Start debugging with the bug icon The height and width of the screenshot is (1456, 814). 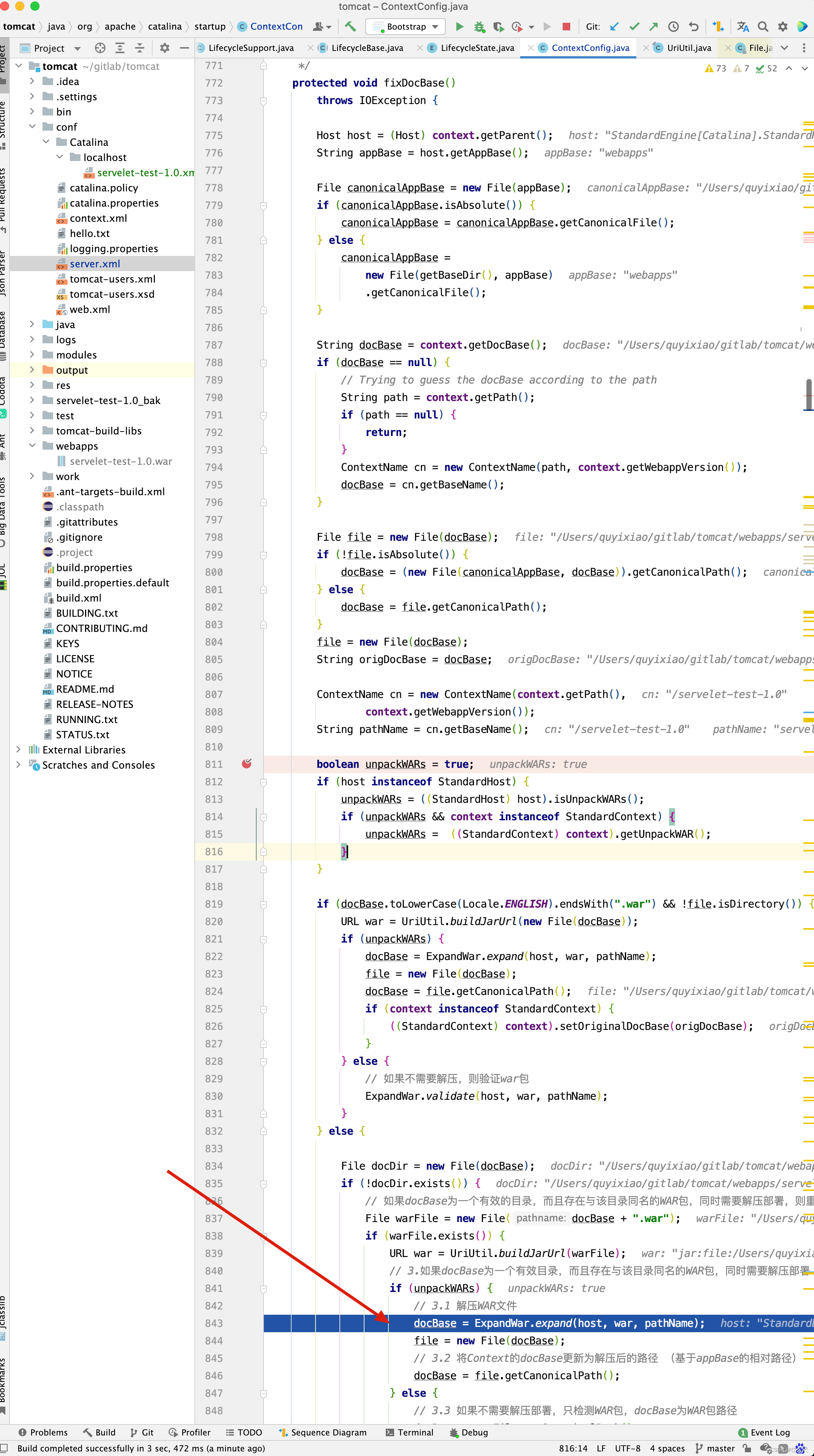point(479,27)
